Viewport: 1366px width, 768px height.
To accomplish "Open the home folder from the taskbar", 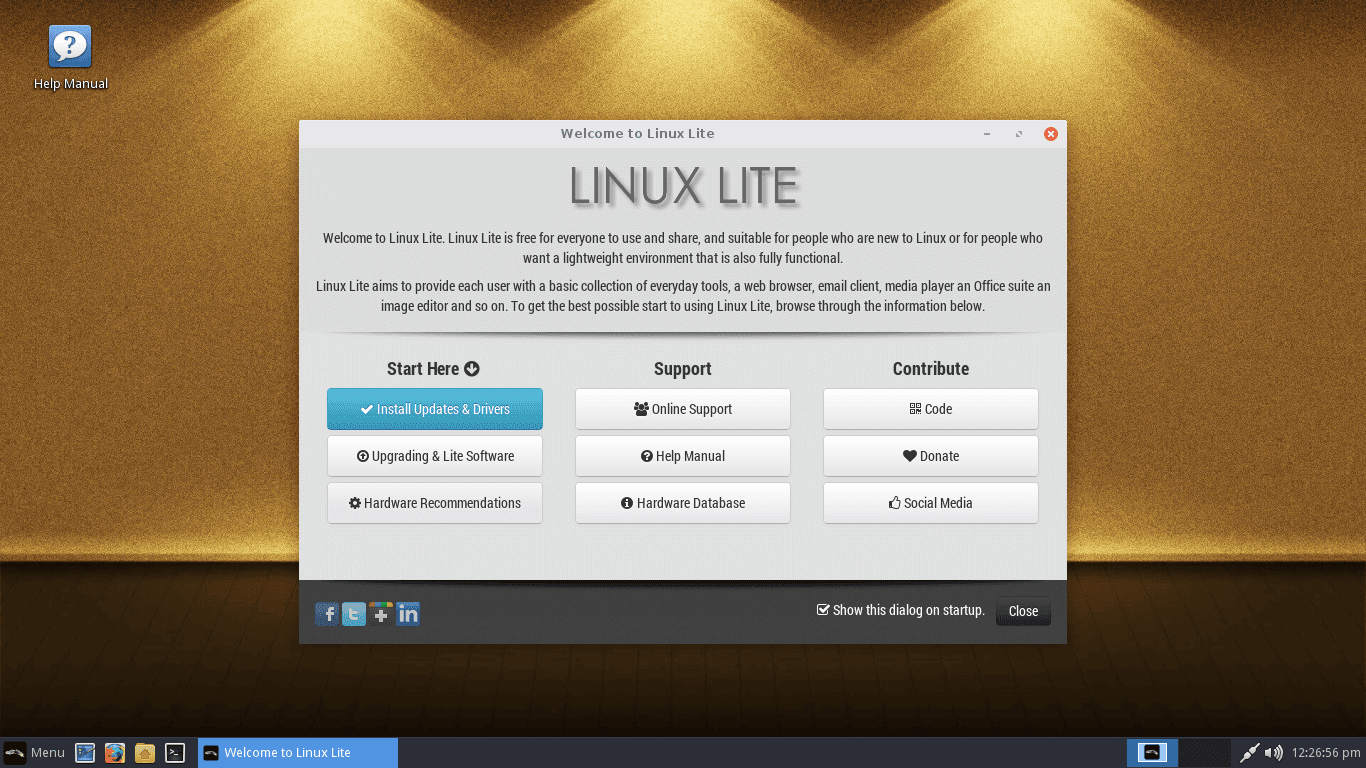I will [145, 753].
